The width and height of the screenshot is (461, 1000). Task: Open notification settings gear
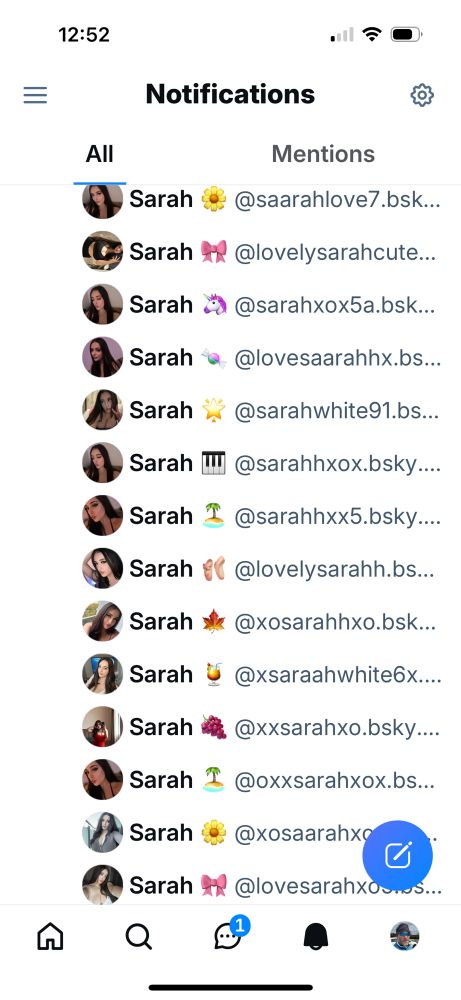(x=421, y=95)
